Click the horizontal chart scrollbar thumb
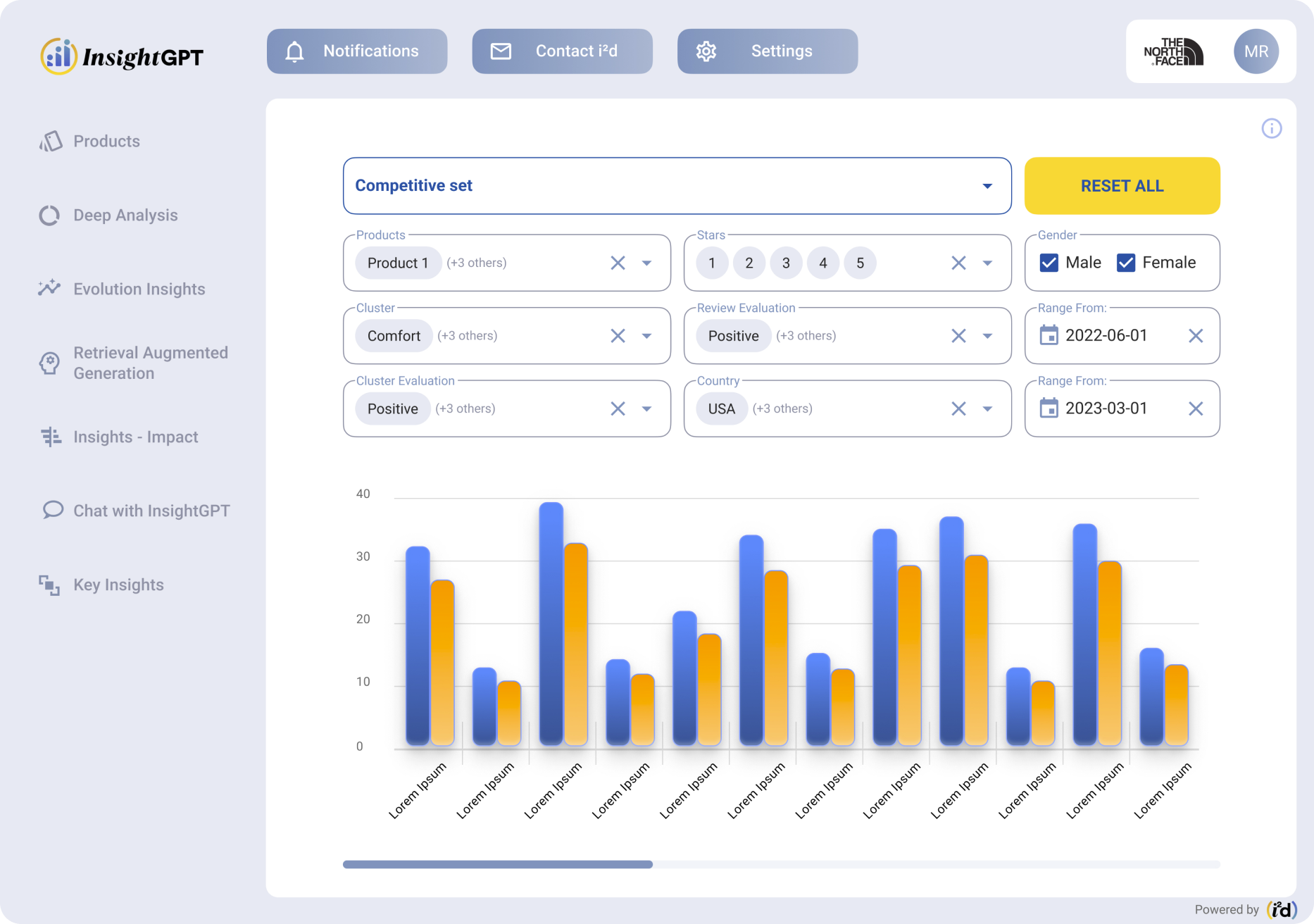The image size is (1314, 924). pyautogui.click(x=497, y=864)
